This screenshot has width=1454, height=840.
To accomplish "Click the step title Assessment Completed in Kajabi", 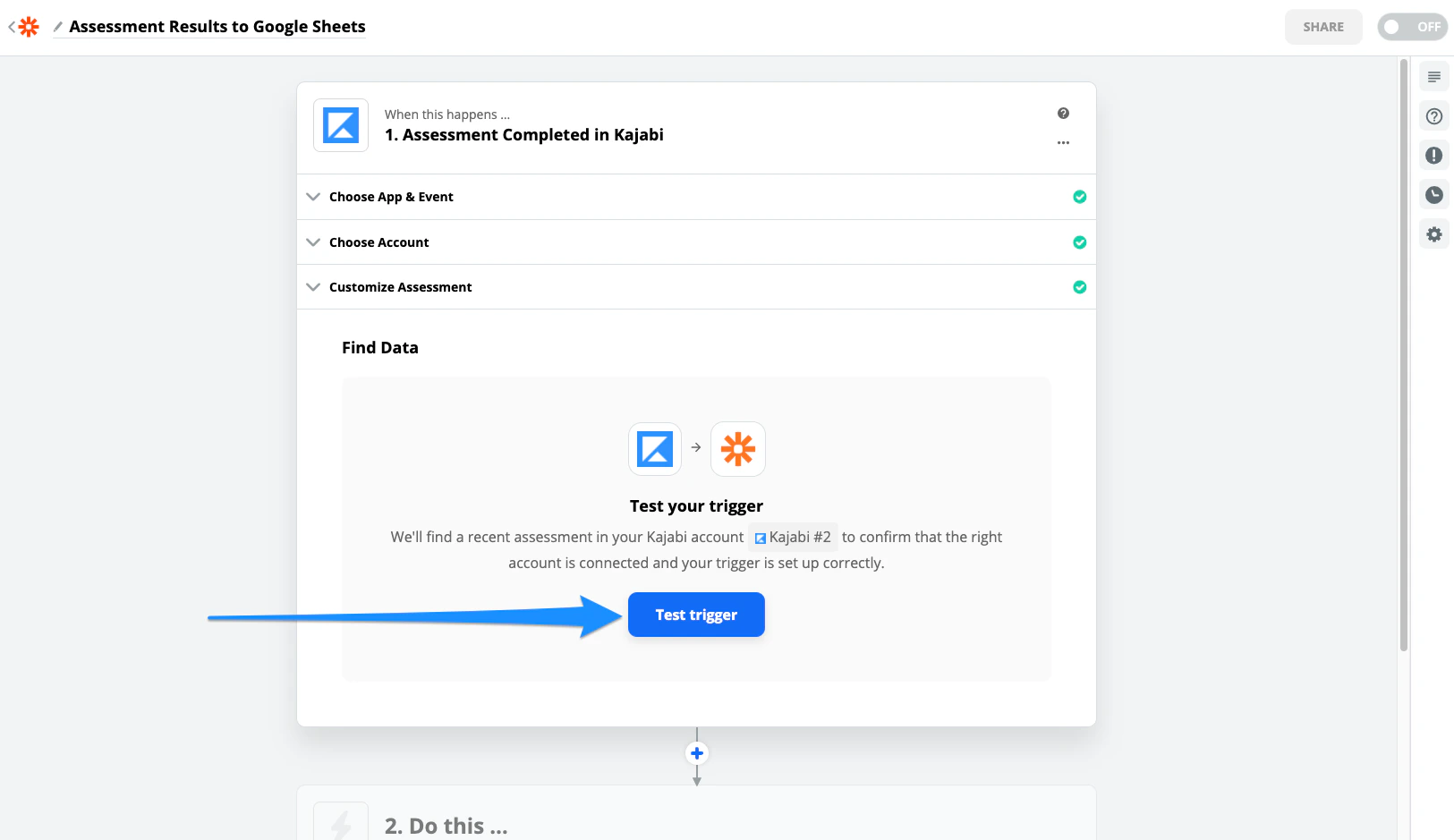I will point(524,135).
